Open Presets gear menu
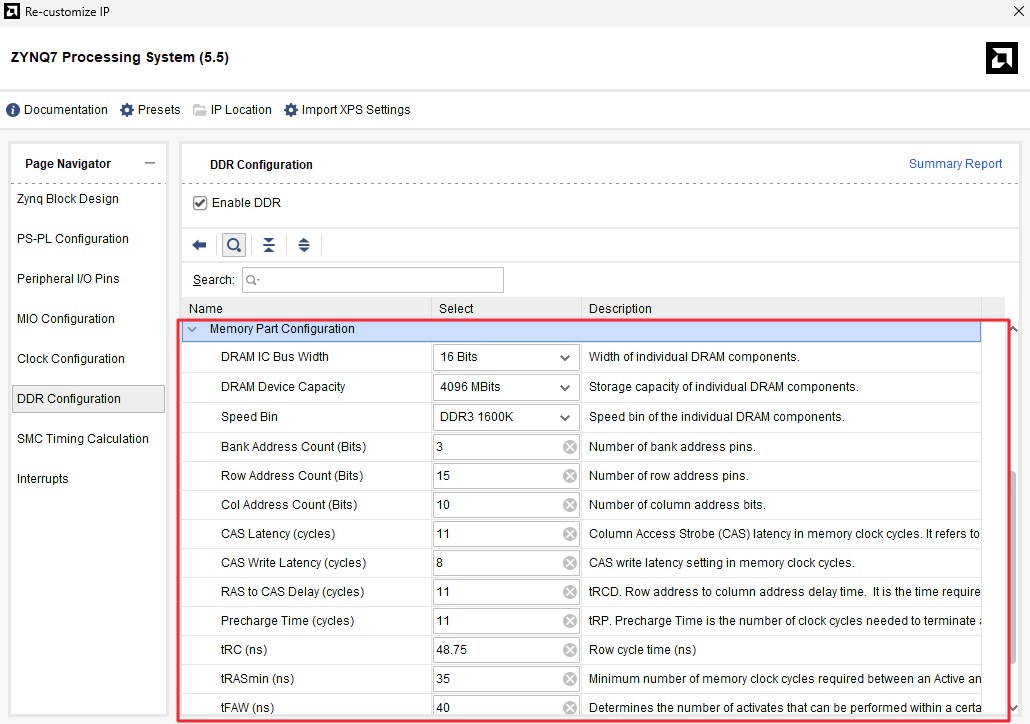This screenshot has width=1030, height=724. (x=127, y=110)
